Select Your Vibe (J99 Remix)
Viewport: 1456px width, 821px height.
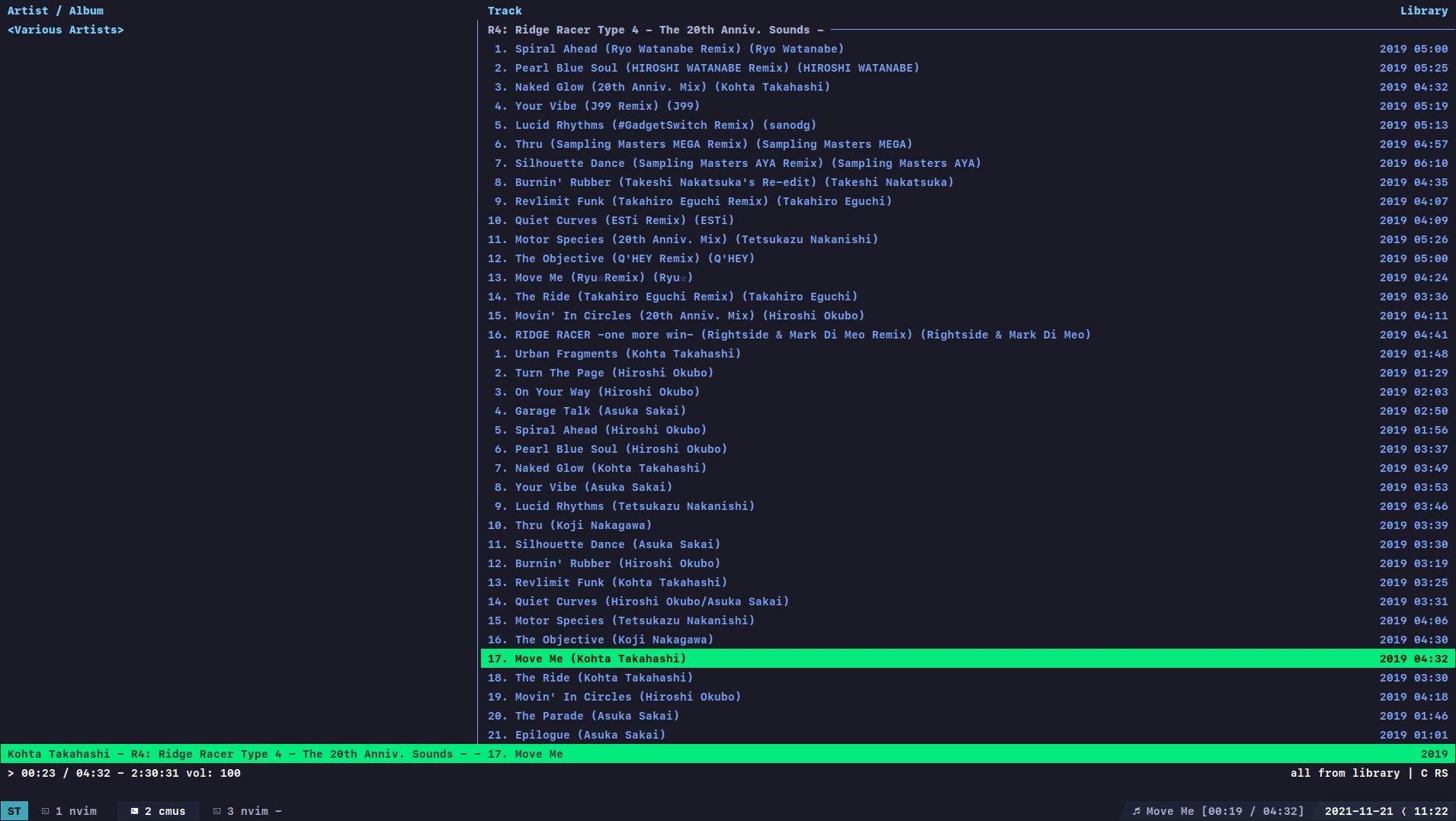[x=968, y=106]
